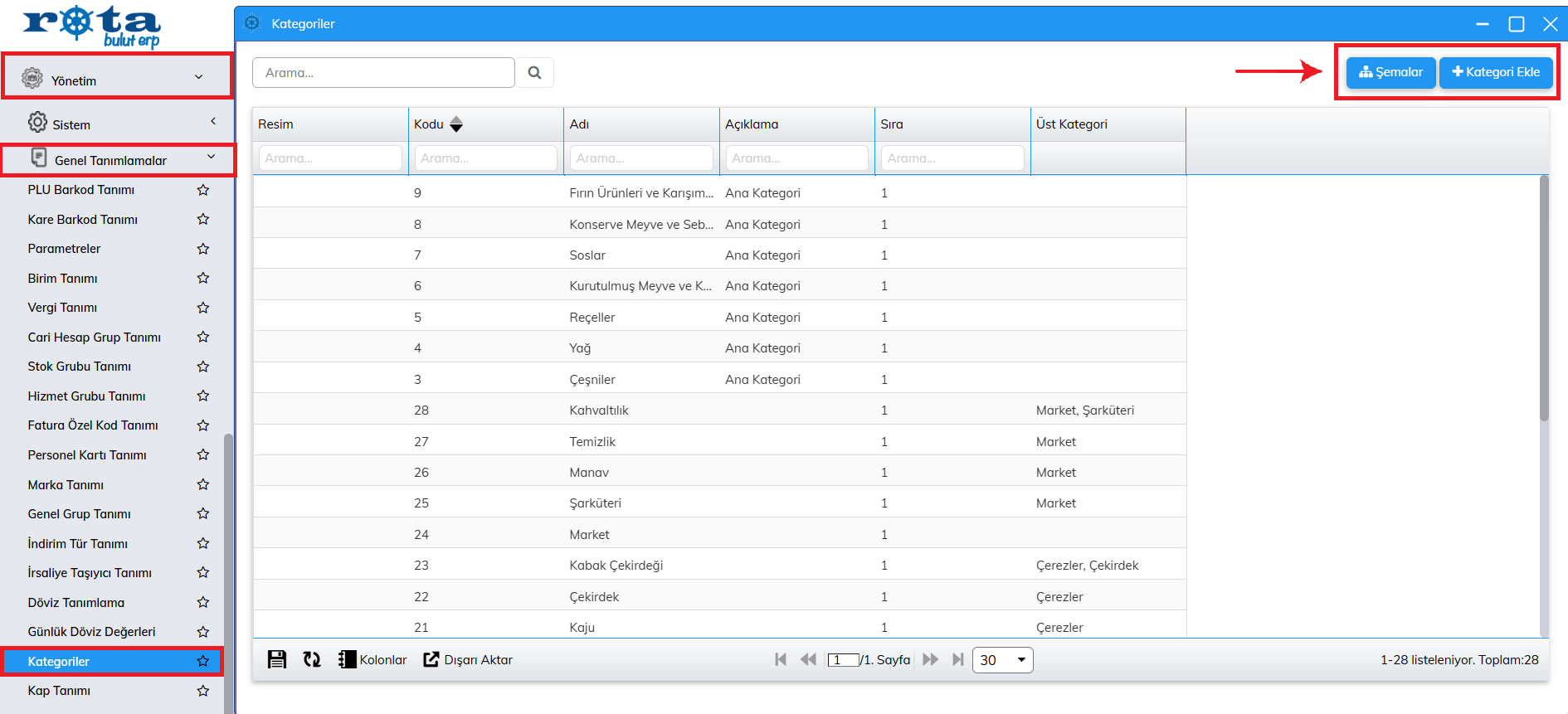Open Parametreler menu item
The width and height of the screenshot is (1568, 714).
(64, 249)
